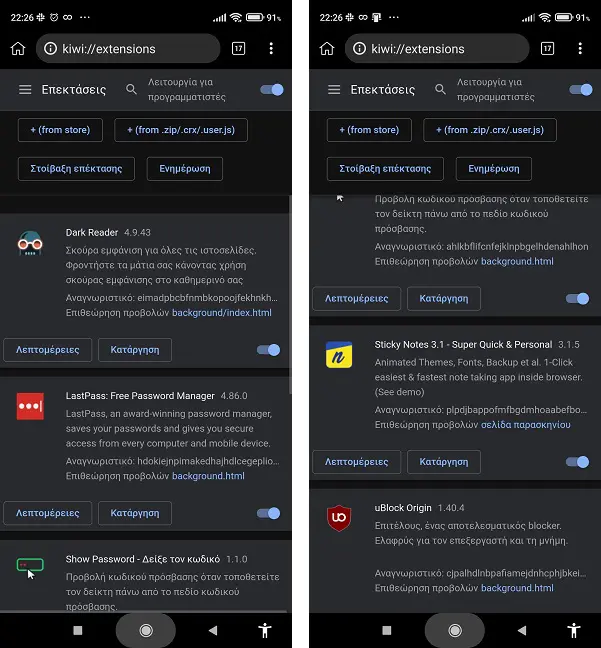The height and width of the screenshot is (648, 601).
Task: Toggle developer mode switch in left screenshot
Action: coord(272,90)
